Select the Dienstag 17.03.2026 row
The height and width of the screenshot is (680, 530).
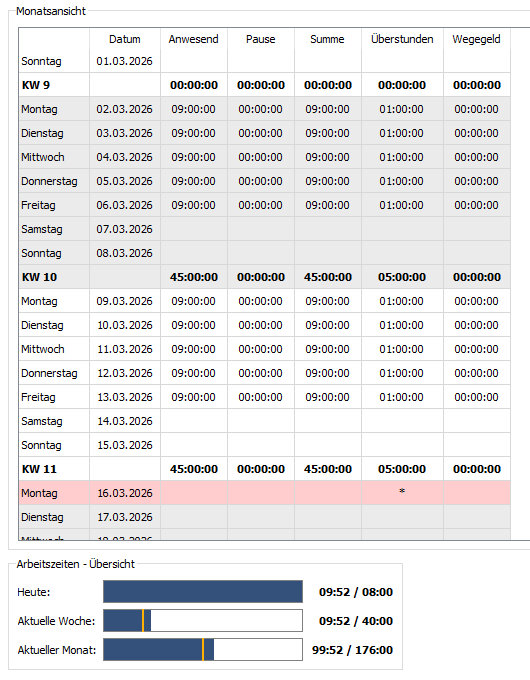pos(265,517)
